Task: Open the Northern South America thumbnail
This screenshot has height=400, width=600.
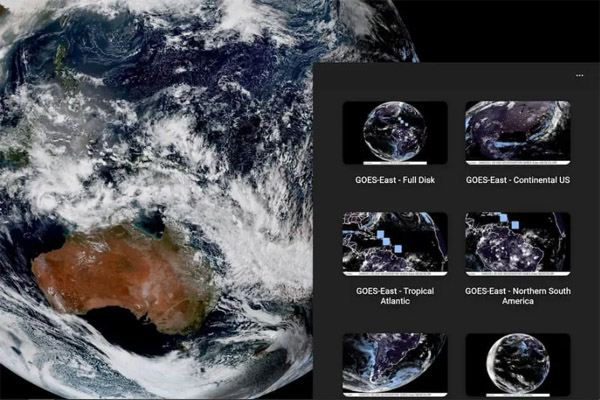Action: pos(518,244)
